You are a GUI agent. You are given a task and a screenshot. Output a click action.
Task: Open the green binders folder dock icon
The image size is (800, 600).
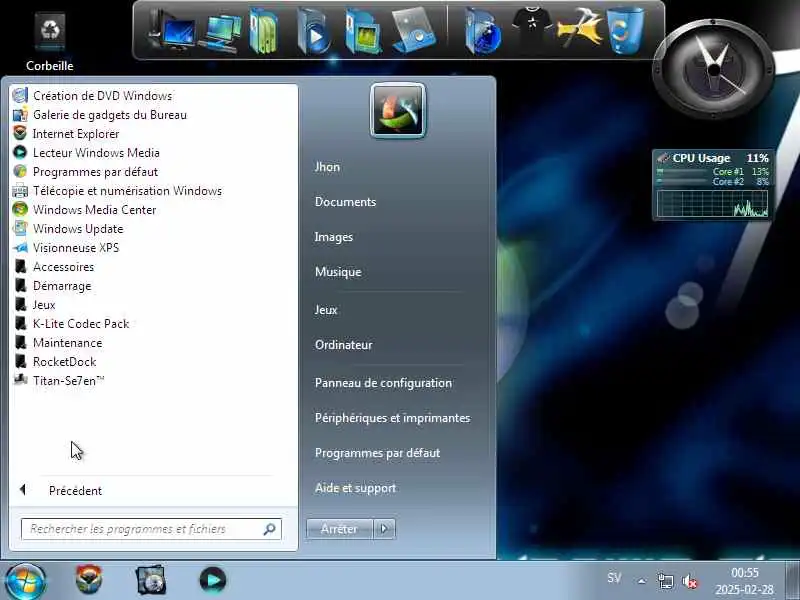point(263,31)
